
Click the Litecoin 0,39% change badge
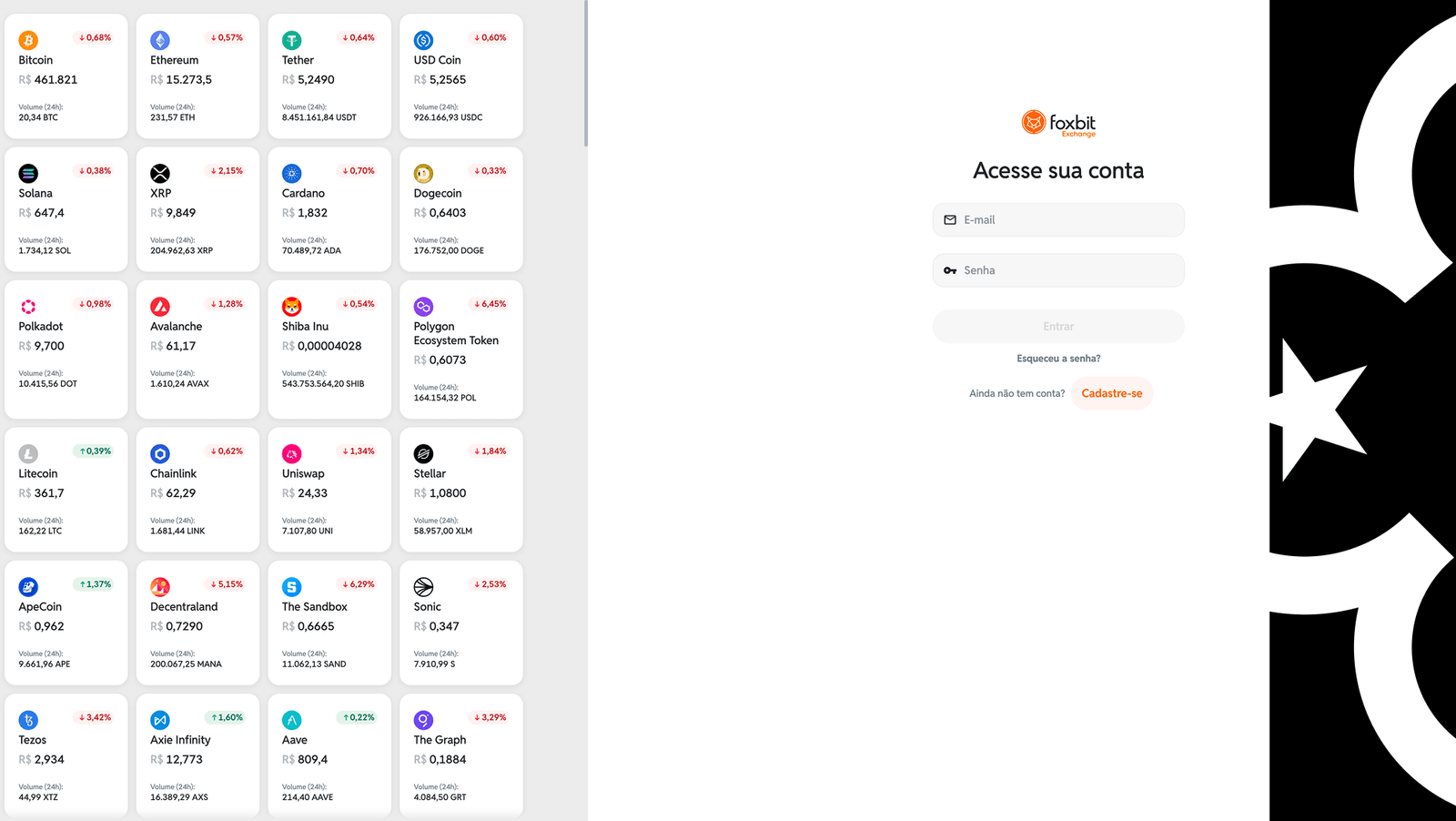(x=96, y=451)
